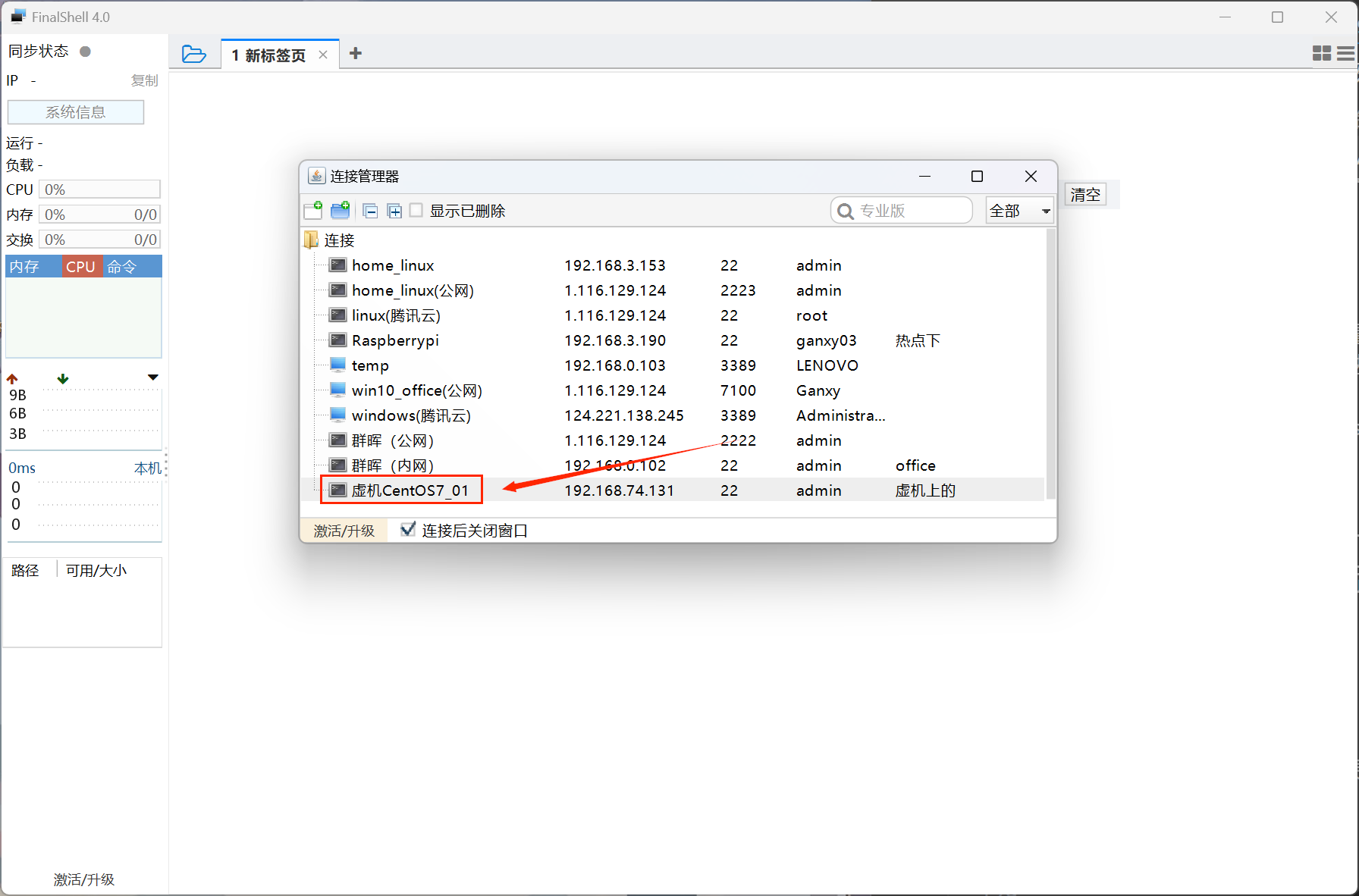Image resolution: width=1359 pixels, height=896 pixels.
Task: Select the windows(腾讯云) remote desktop icon
Action: pos(337,415)
